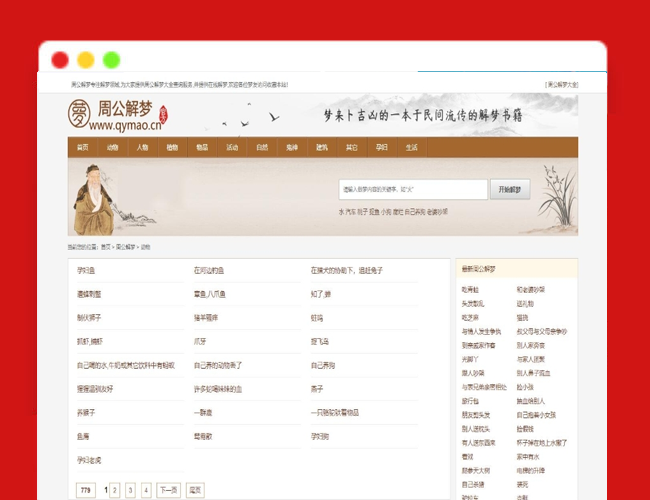This screenshot has height=500, width=650.
Task: Open the 自然 navigation tab
Action: (262, 147)
